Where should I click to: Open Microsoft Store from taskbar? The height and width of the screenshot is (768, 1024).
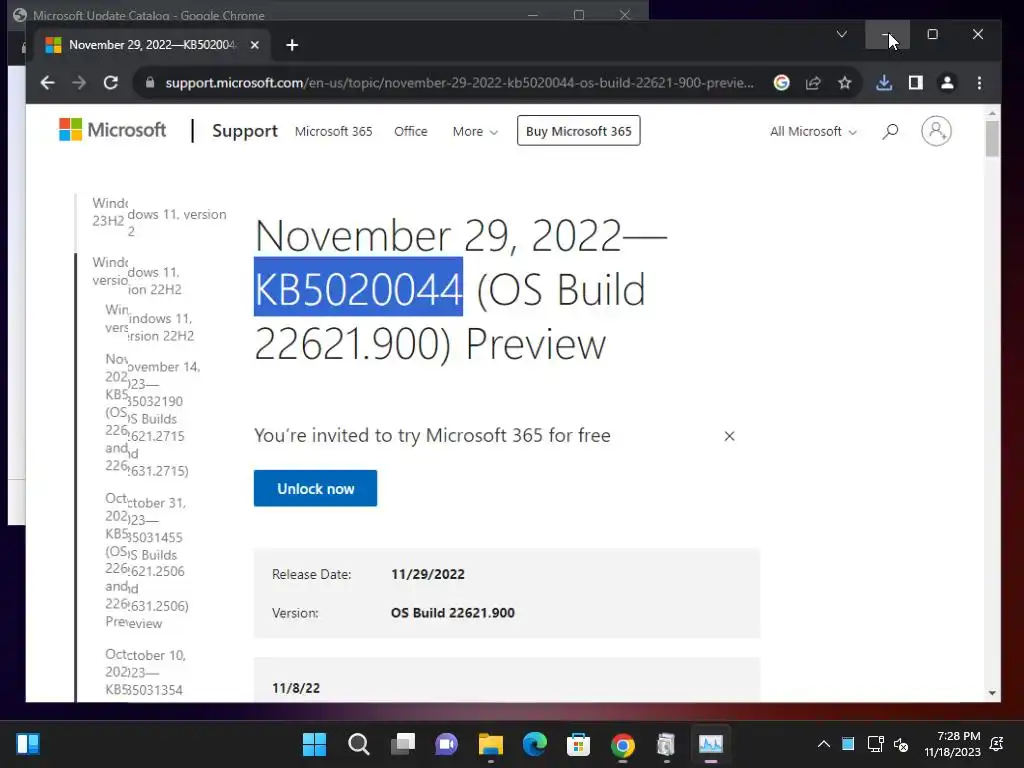point(579,744)
